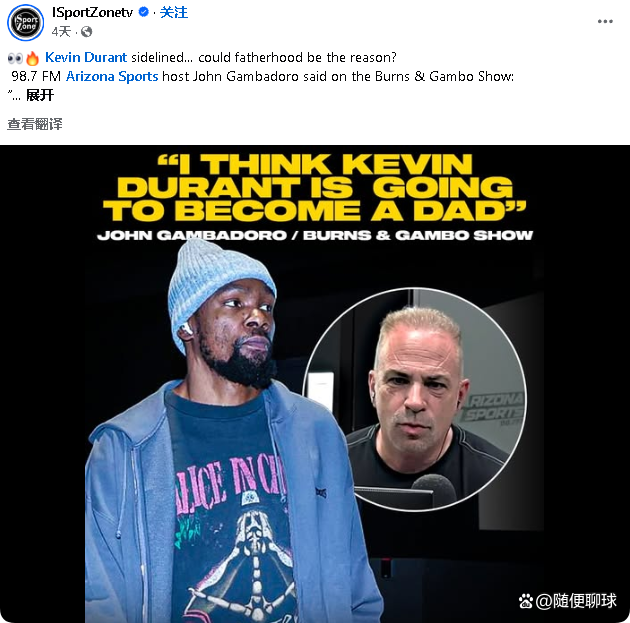This screenshot has width=630, height=623.
Task: Open the Kevin Durant quote image
Action: (x=315, y=384)
